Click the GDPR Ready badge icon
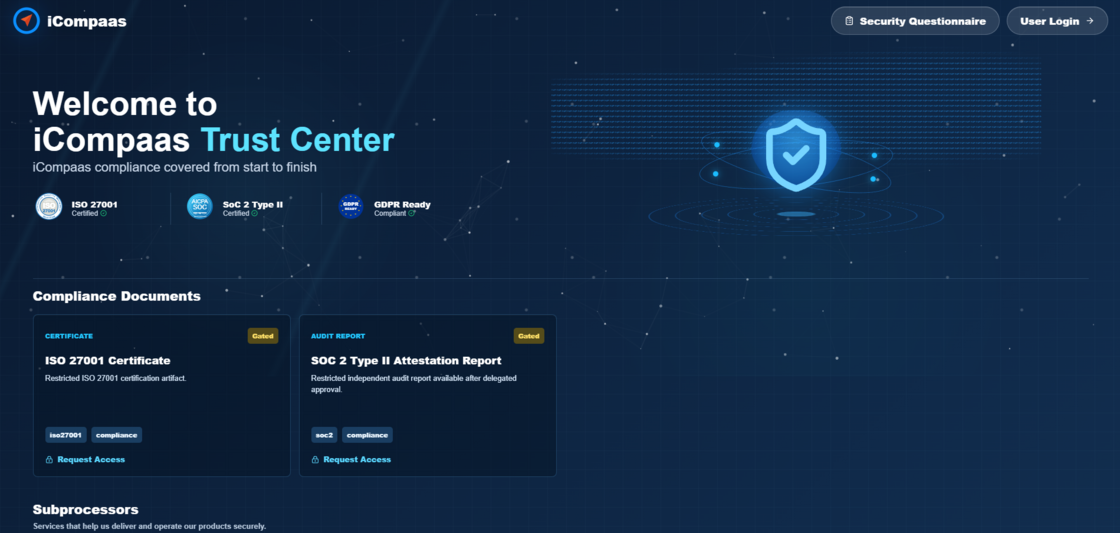 [x=351, y=206]
